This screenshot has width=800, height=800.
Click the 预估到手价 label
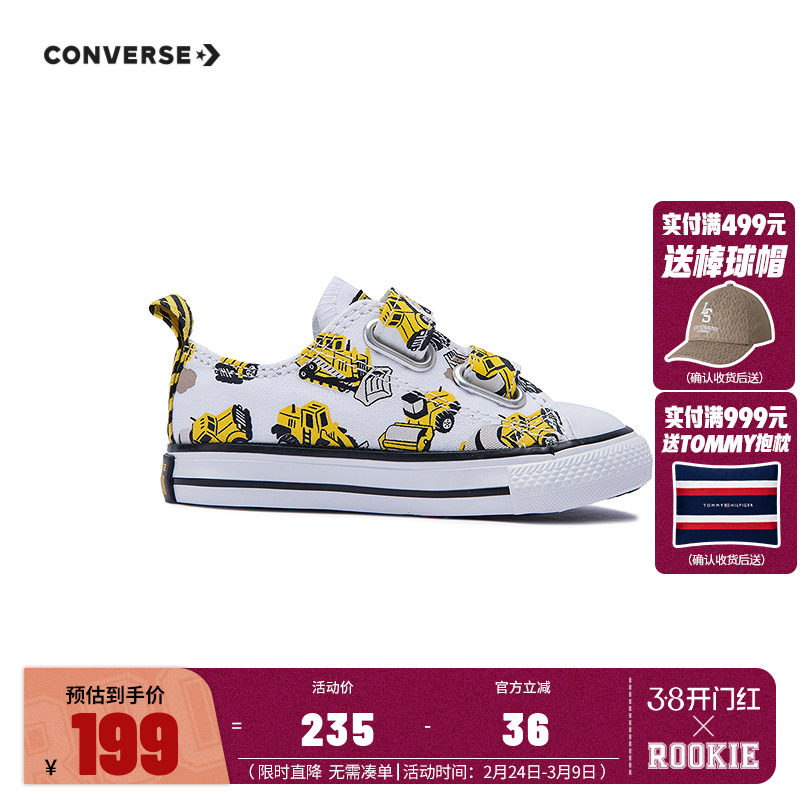pos(115,695)
